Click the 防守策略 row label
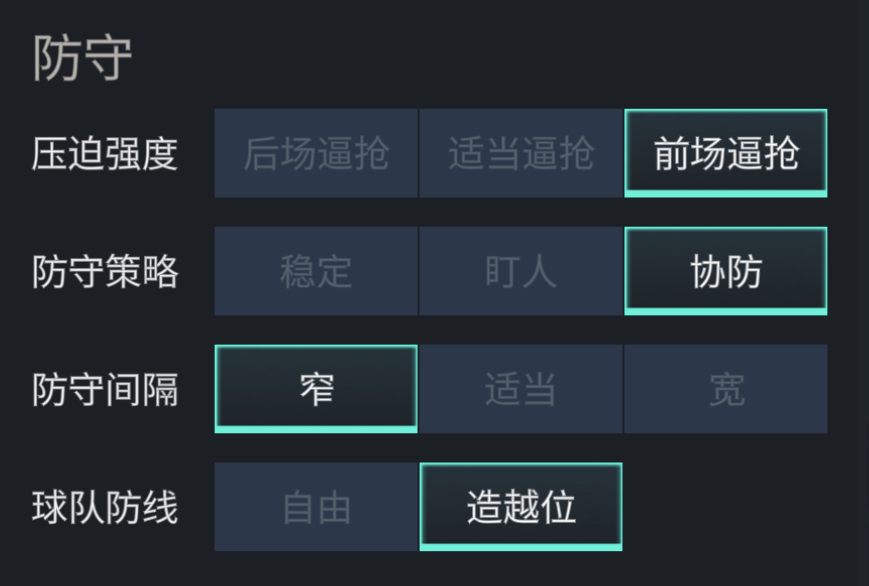The height and width of the screenshot is (586, 869). point(105,272)
